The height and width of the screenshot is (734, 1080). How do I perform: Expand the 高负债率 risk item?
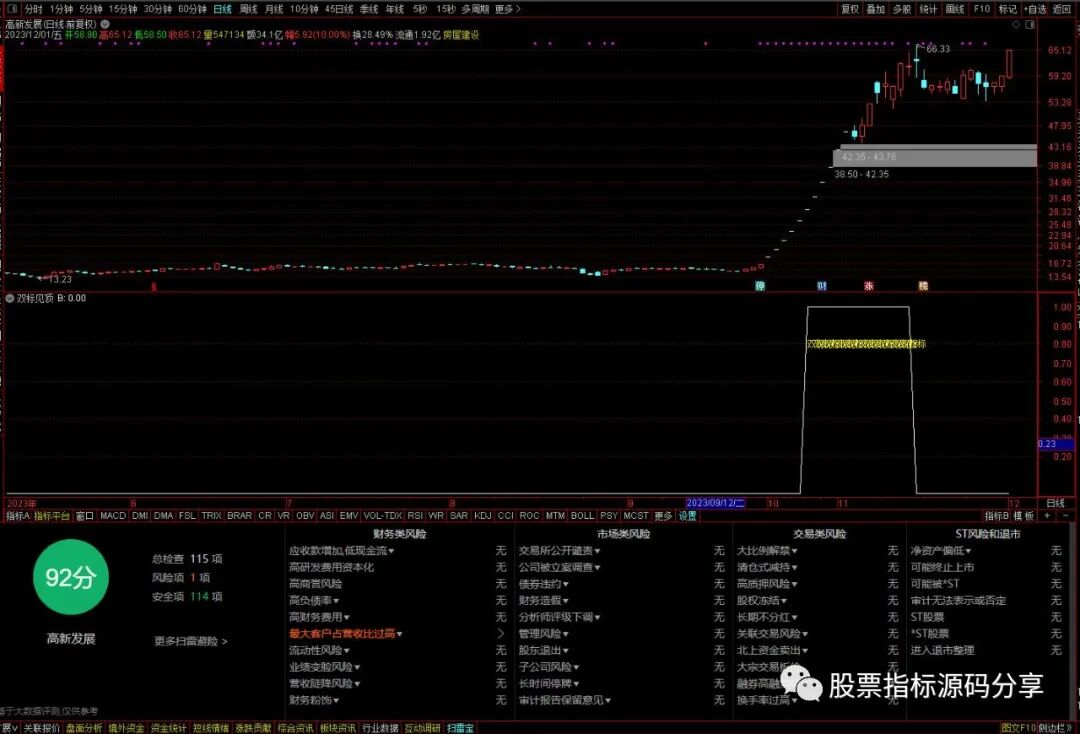pyautogui.click(x=314, y=600)
